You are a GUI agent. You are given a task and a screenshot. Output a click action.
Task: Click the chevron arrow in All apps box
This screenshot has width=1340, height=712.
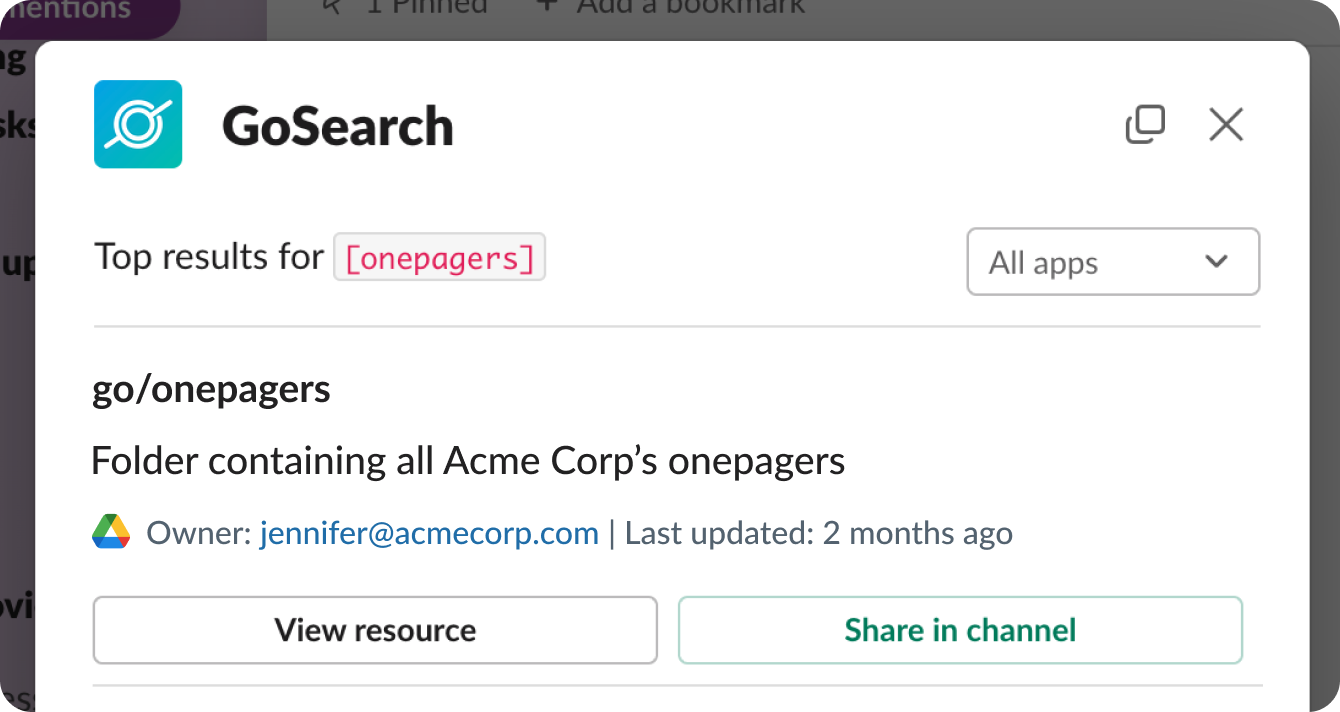[x=1216, y=262]
